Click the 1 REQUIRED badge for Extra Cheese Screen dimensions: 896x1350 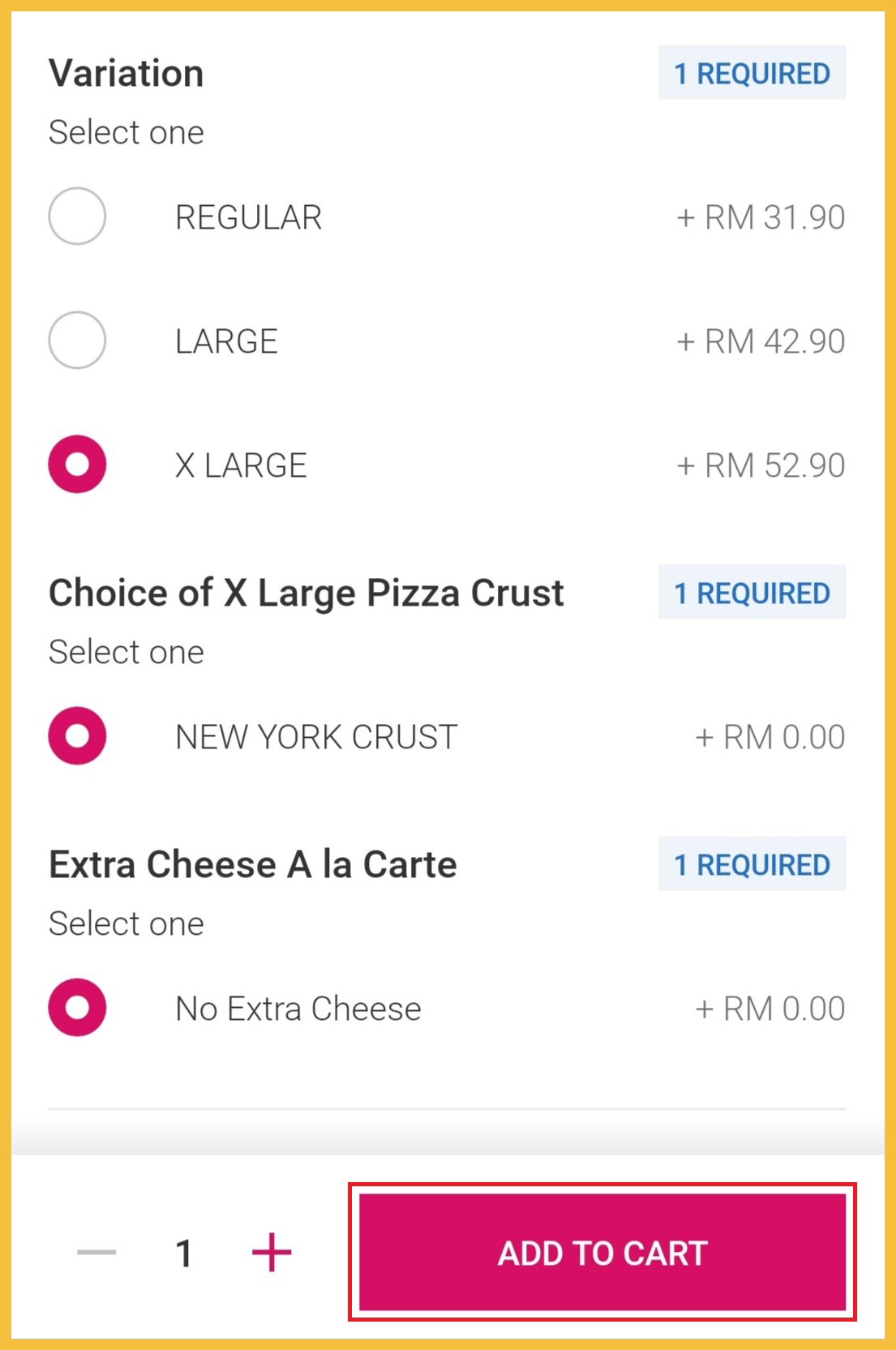(752, 864)
